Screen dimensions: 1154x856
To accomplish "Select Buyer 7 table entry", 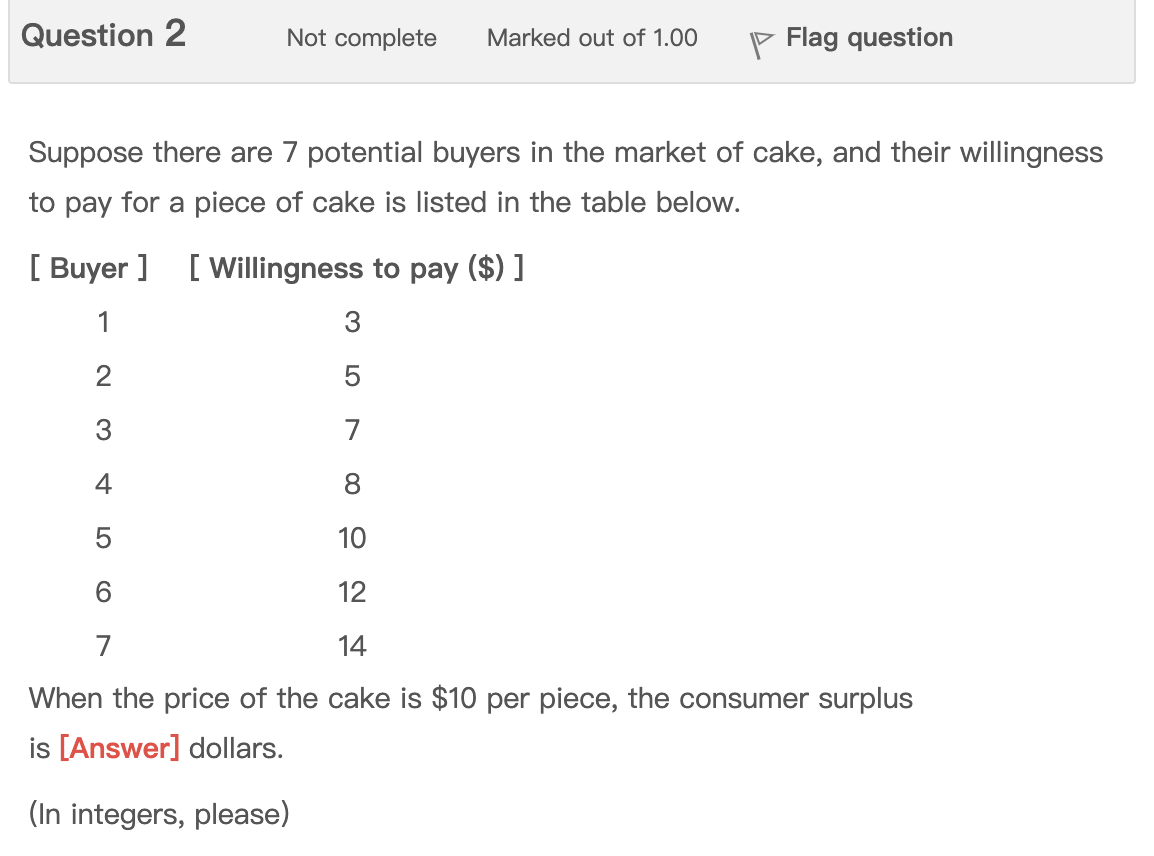I will click(103, 646).
